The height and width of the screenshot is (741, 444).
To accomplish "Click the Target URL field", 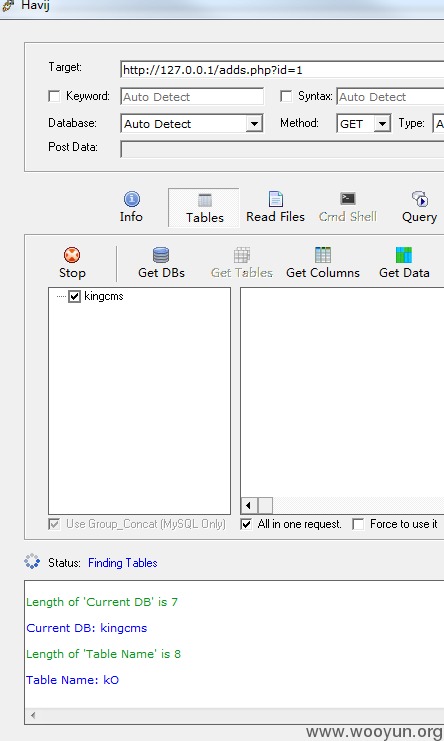I will 282,70.
